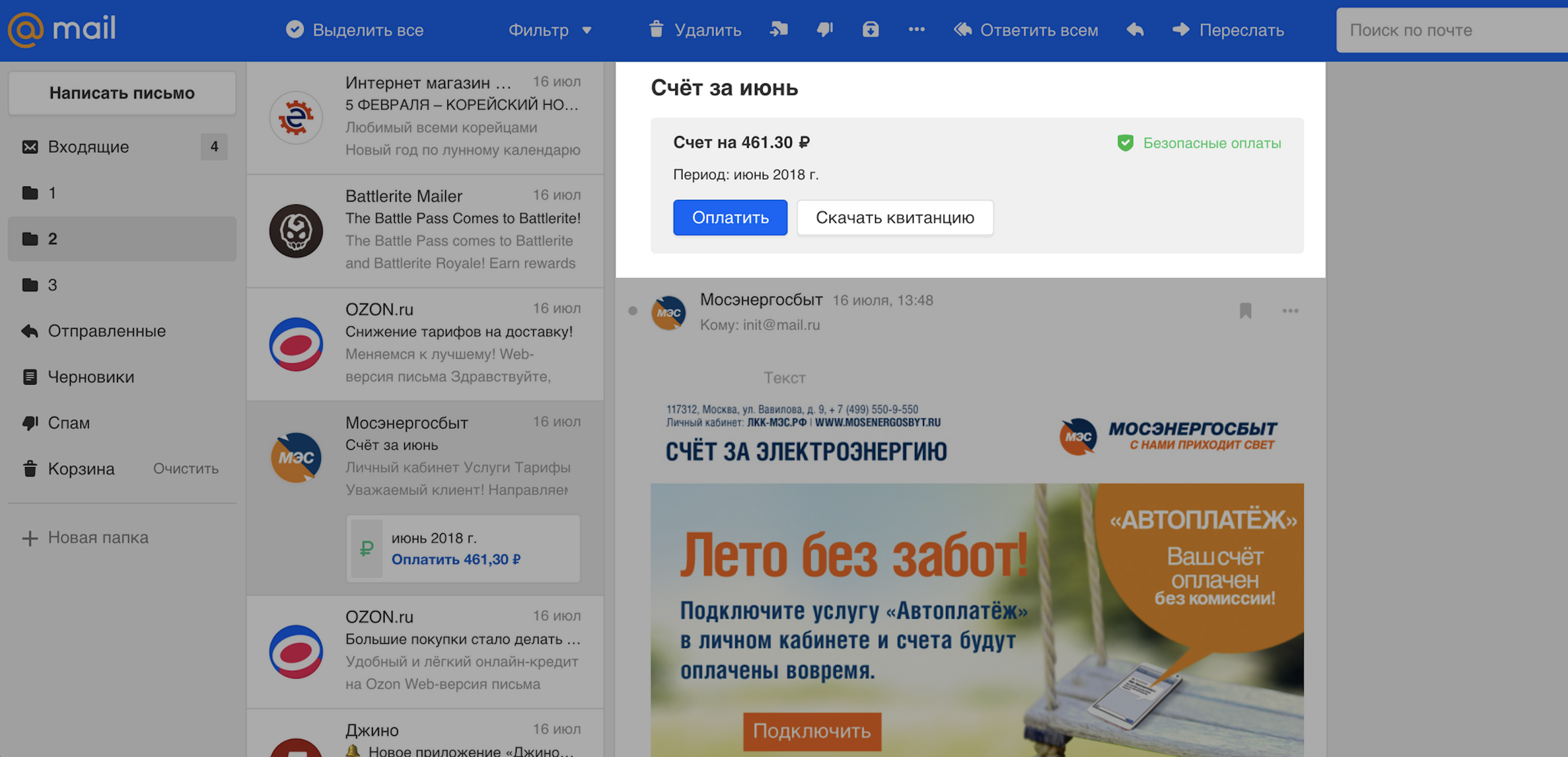Screen dimensions: 1568x757
Task: Open the Отправленные folder
Action: pyautogui.click(x=122, y=331)
